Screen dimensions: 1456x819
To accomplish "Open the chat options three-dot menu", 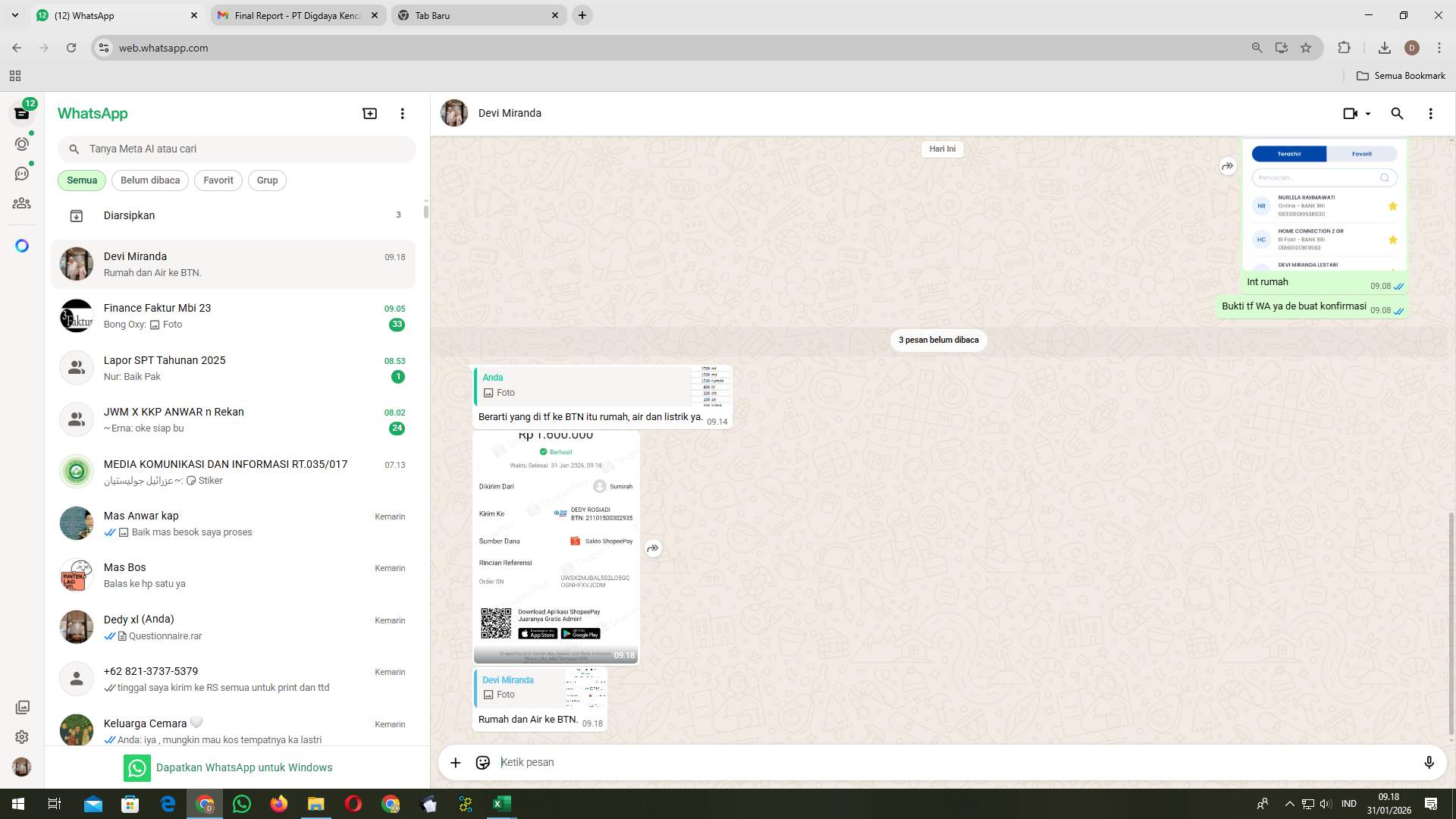I will coord(1430,113).
